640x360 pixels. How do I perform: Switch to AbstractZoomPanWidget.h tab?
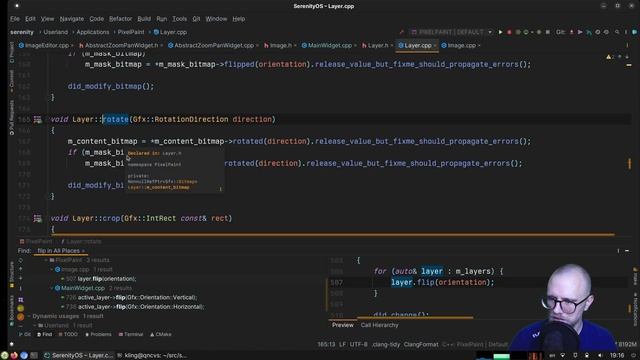coord(121,45)
